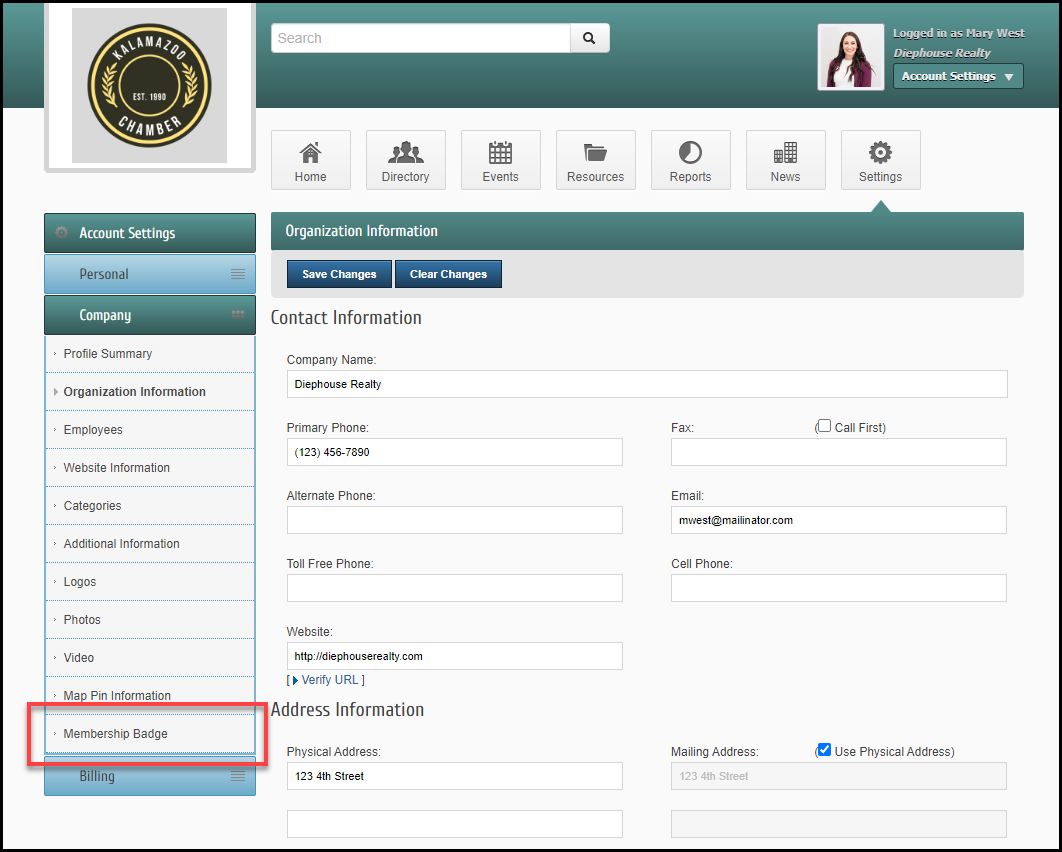
Task: Expand the Billing section
Action: tap(150, 776)
